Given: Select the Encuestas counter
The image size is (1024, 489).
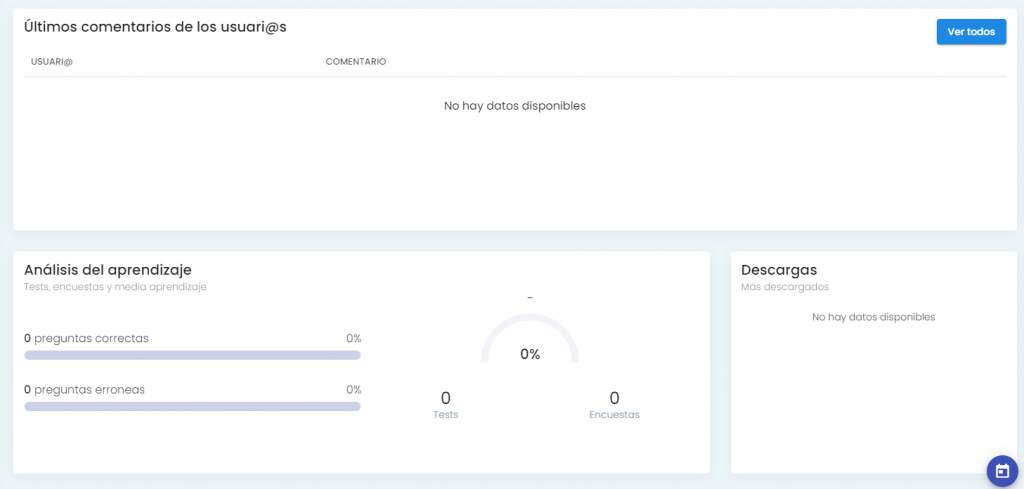Looking at the screenshot, I should [615, 405].
